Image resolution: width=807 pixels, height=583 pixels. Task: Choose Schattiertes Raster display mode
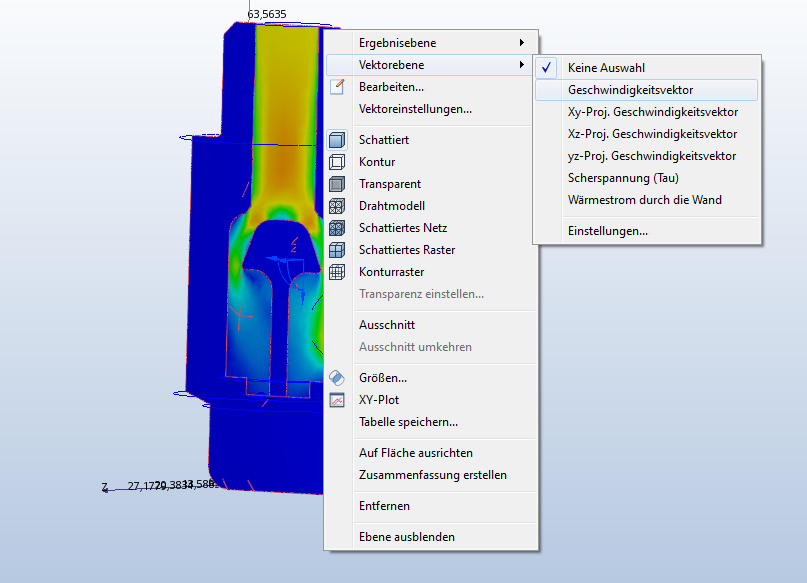[x=431, y=250]
